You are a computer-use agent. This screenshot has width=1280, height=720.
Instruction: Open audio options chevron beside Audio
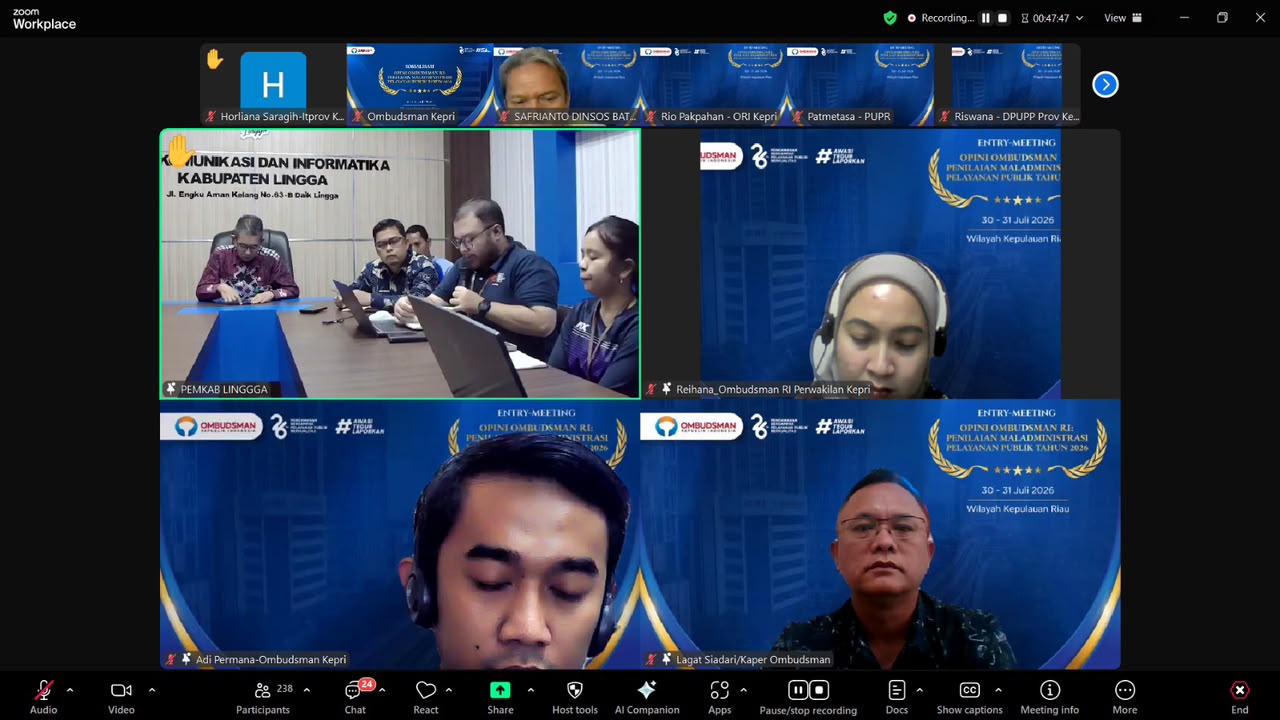click(70, 690)
